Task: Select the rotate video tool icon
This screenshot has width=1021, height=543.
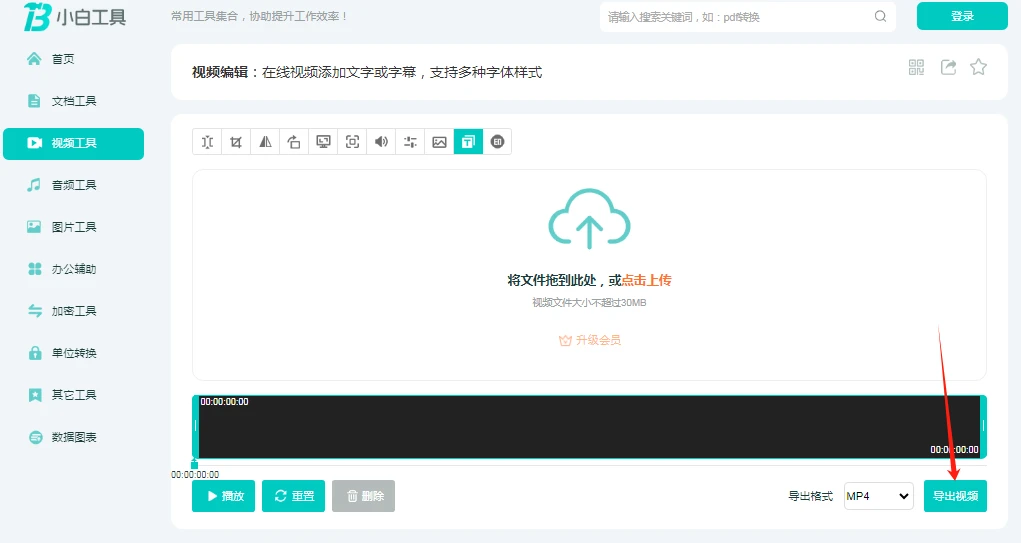Action: 294,142
